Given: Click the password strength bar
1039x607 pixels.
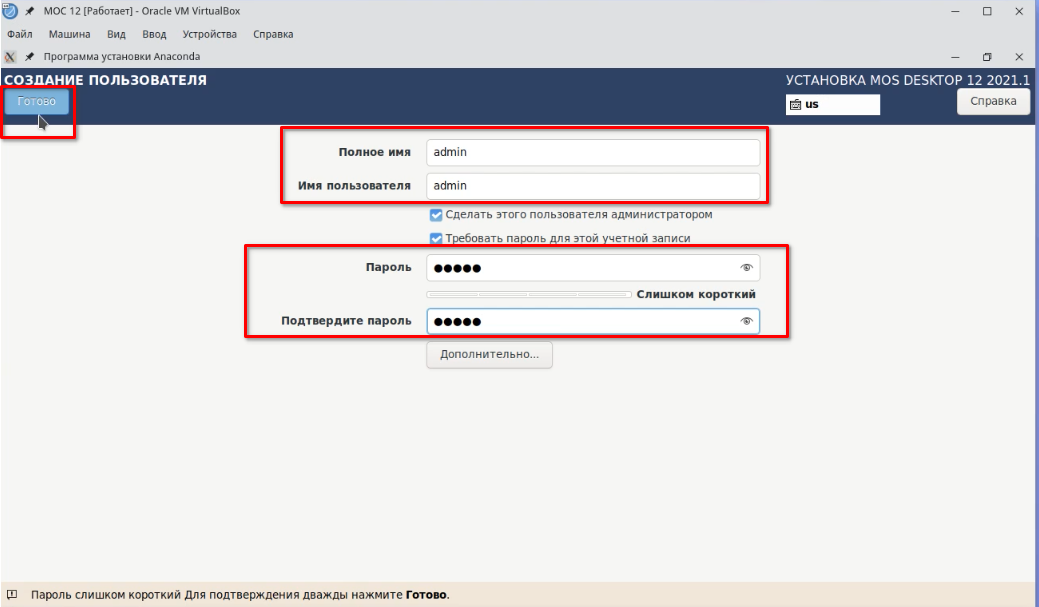Looking at the screenshot, I should [528, 295].
